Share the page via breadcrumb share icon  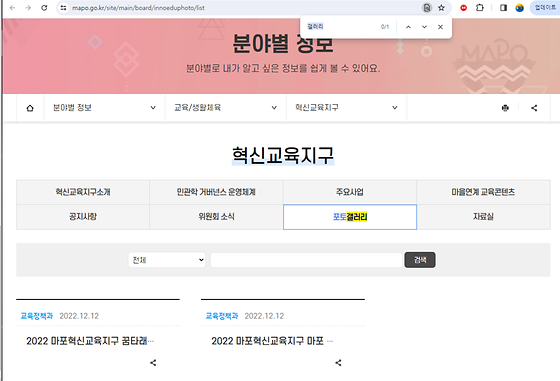[534, 108]
